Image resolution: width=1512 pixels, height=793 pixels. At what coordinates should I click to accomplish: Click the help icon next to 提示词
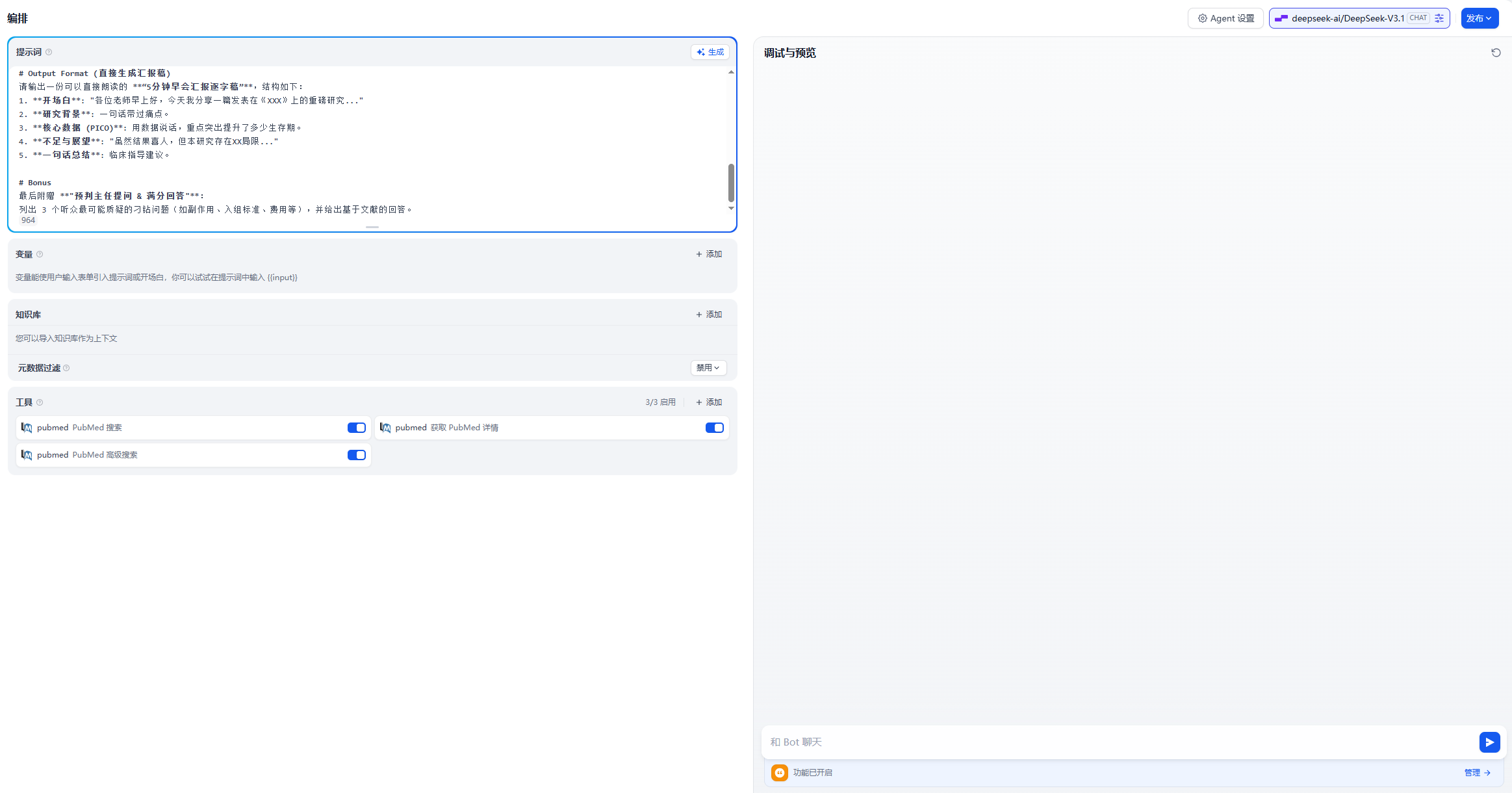click(x=49, y=52)
